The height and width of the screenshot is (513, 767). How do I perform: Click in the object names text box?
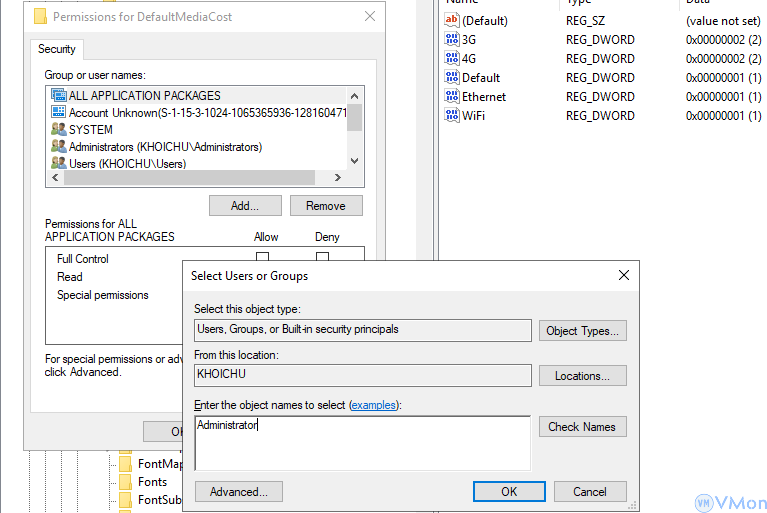pos(362,443)
